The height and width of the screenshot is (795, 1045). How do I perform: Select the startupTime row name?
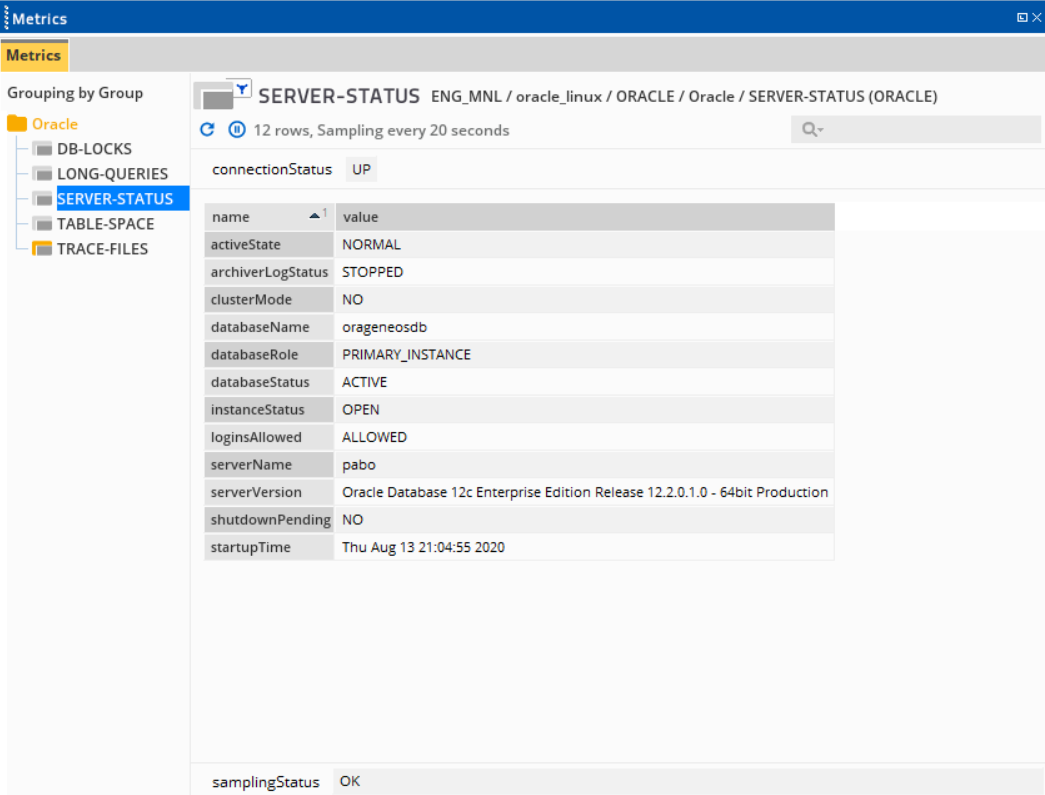269,547
